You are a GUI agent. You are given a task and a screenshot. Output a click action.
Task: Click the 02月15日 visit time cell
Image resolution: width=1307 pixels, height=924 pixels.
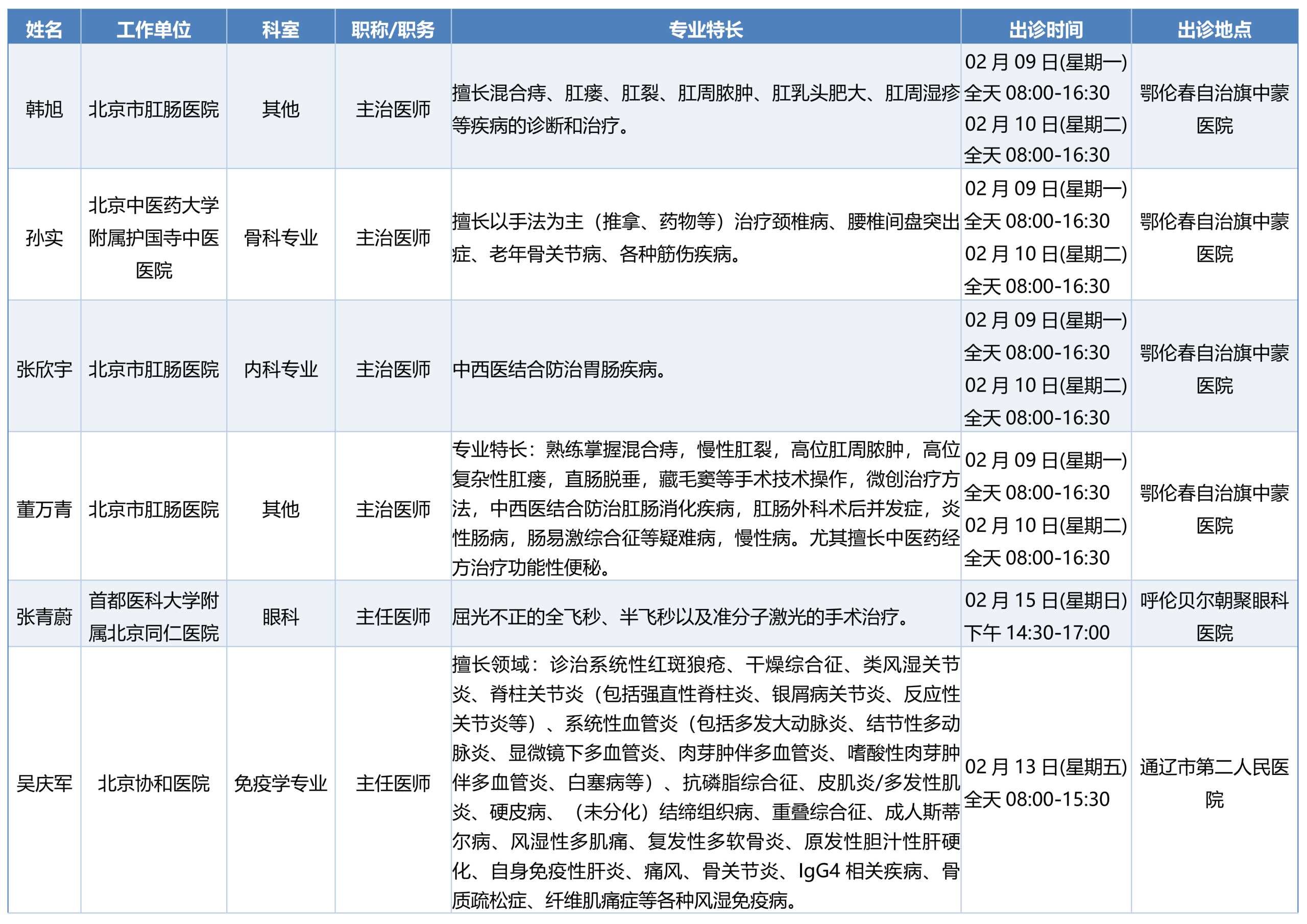point(1046,617)
